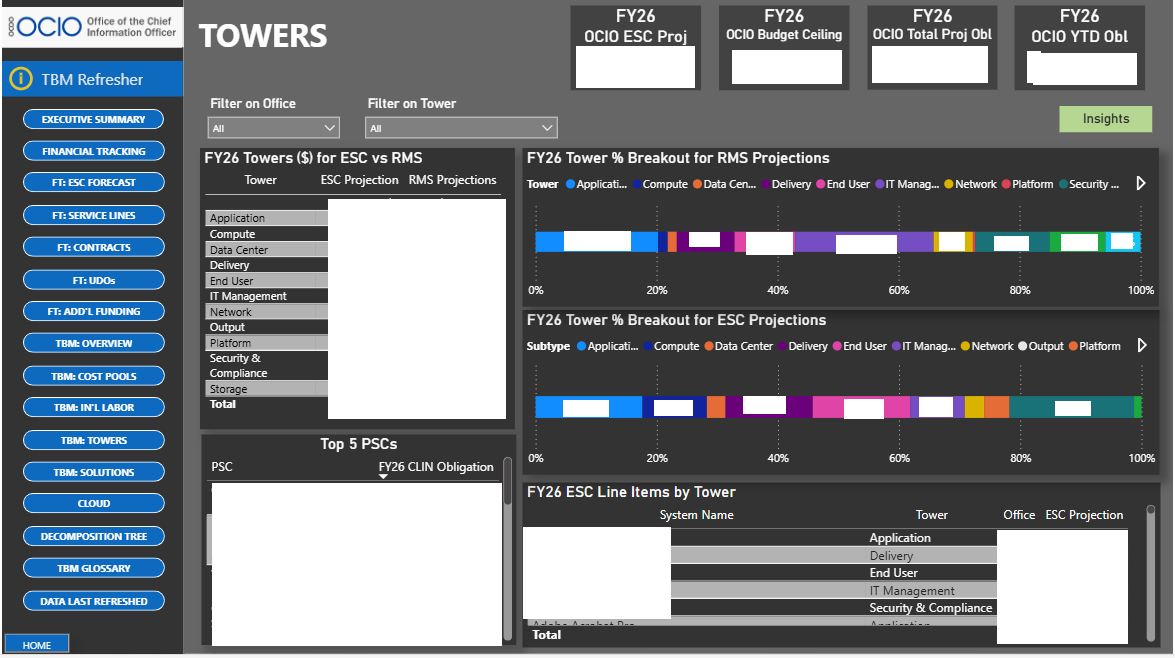This screenshot has width=1175, height=658.
Task: Click the TBM Refresher info icon
Action: pyautogui.click(x=21, y=79)
